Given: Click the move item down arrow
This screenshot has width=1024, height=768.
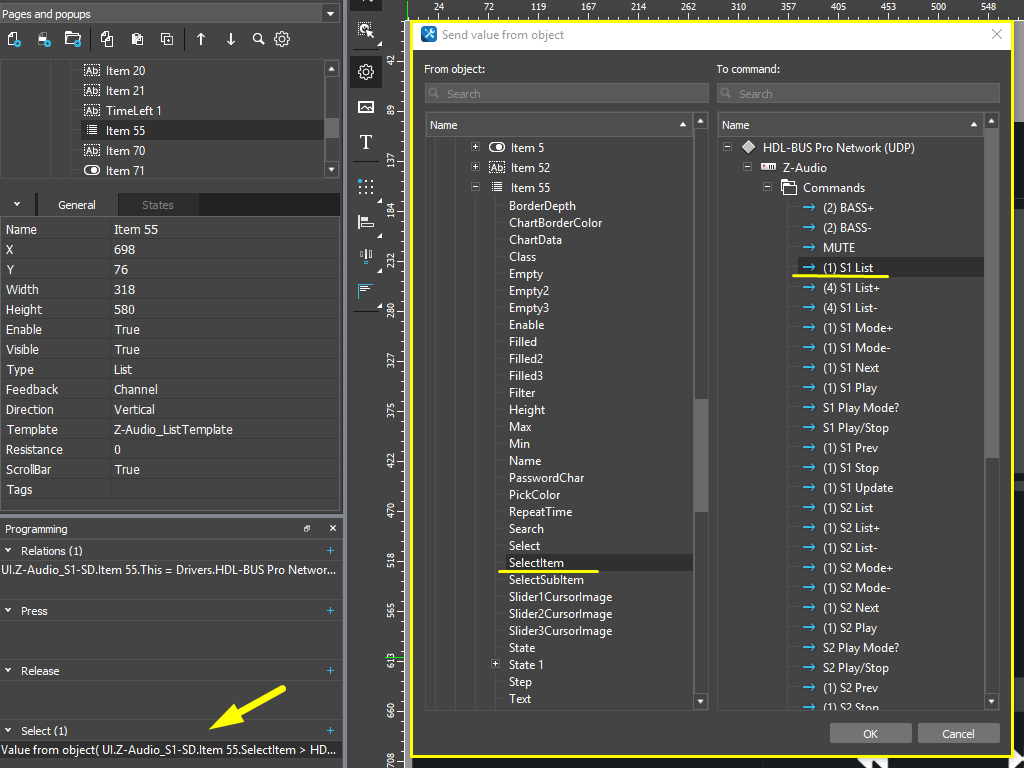Looking at the screenshot, I should (x=231, y=39).
